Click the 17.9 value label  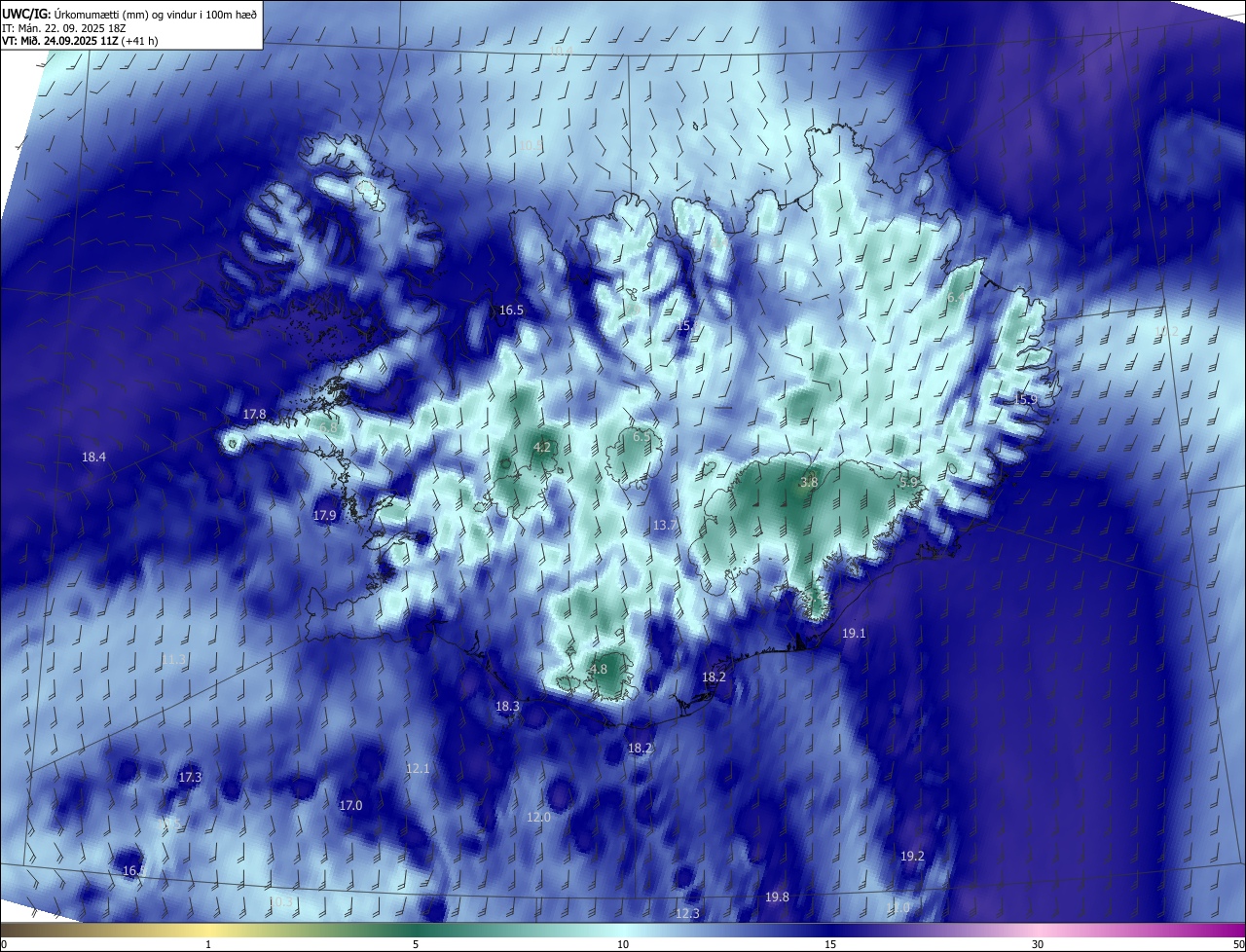(325, 515)
